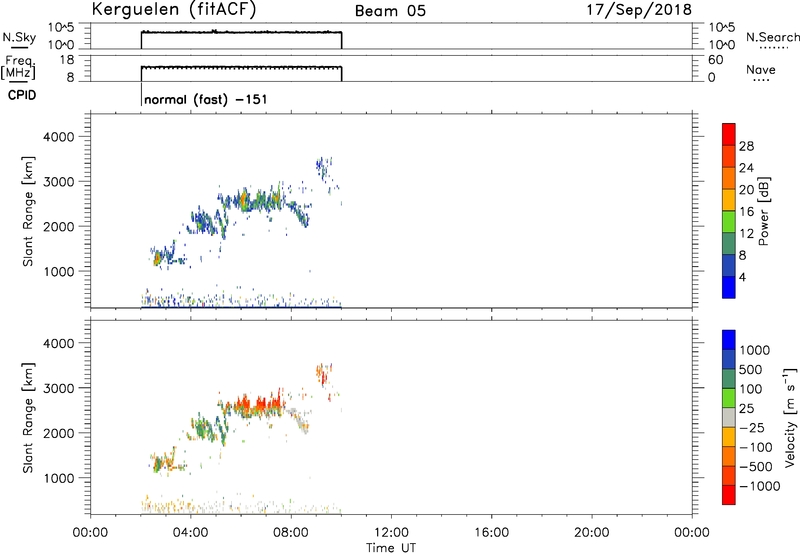This screenshot has width=800, height=554.
Task: Click the 1000 tick on Velocity colorbar
Action: tap(754, 350)
